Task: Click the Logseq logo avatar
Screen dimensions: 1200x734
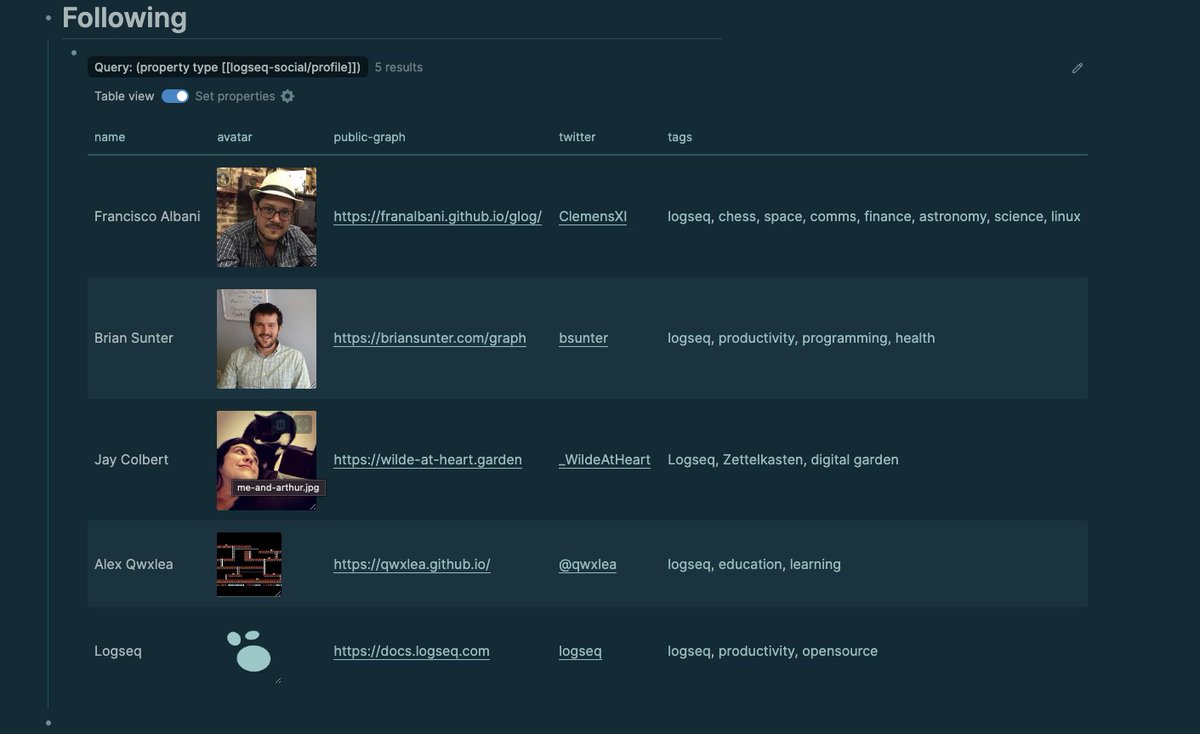Action: [249, 651]
